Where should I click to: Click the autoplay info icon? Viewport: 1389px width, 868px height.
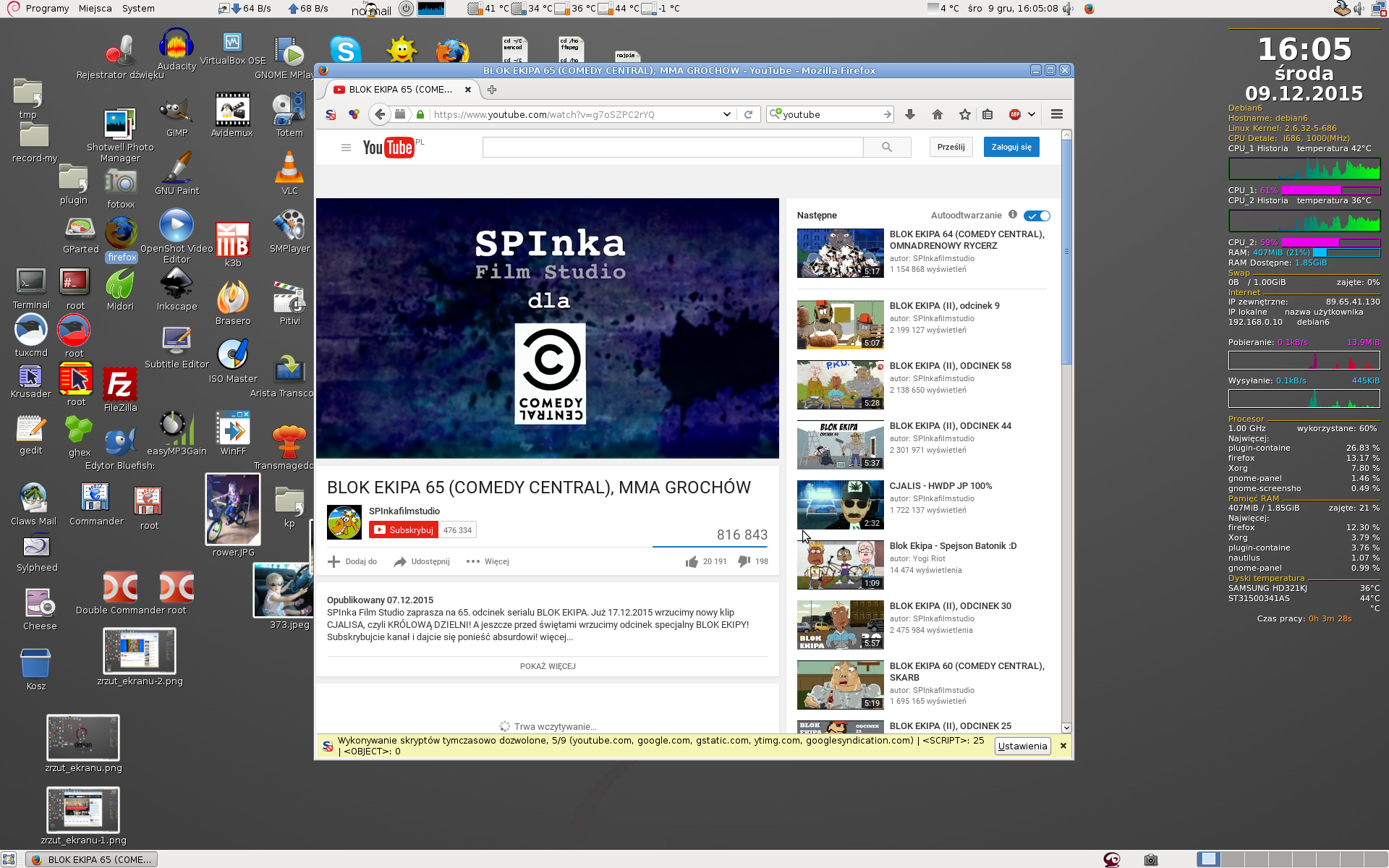coord(1013,215)
